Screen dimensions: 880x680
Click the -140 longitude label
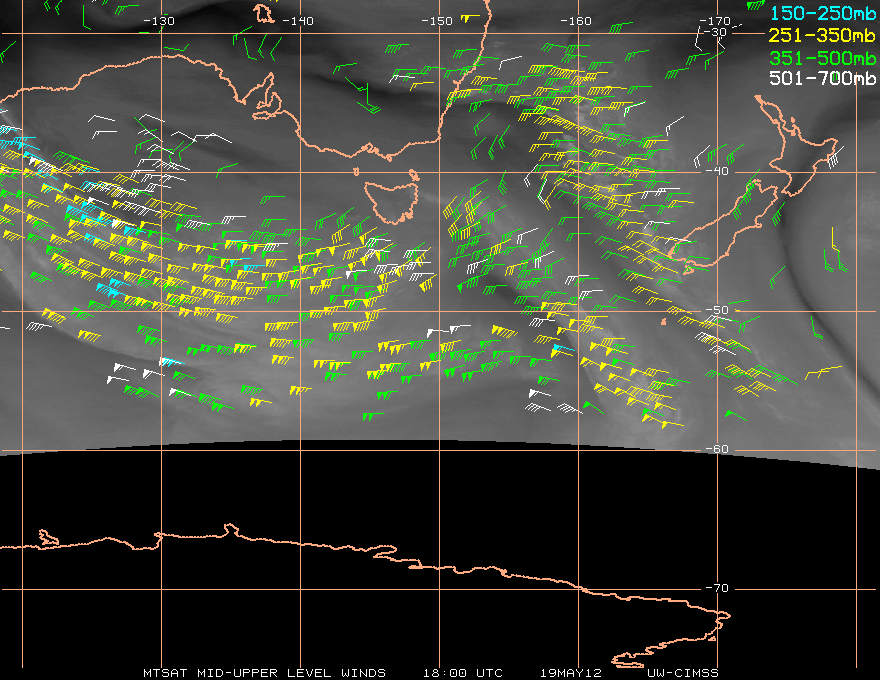pos(297,21)
